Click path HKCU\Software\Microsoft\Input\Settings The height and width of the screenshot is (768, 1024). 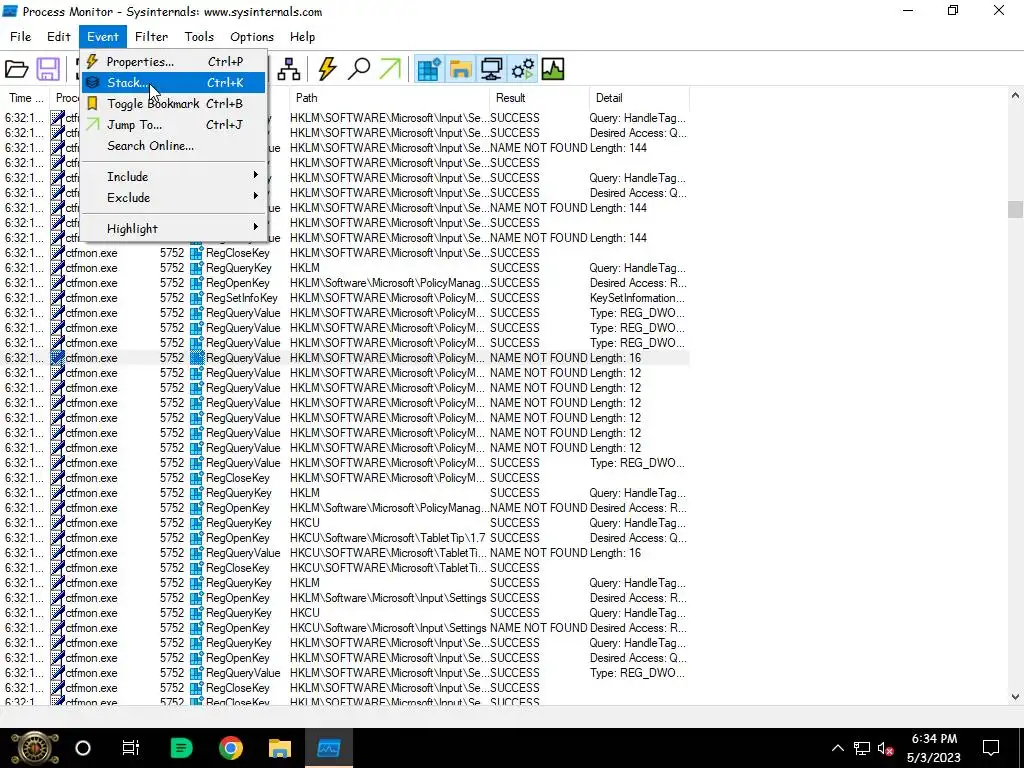pyautogui.click(x=388, y=628)
